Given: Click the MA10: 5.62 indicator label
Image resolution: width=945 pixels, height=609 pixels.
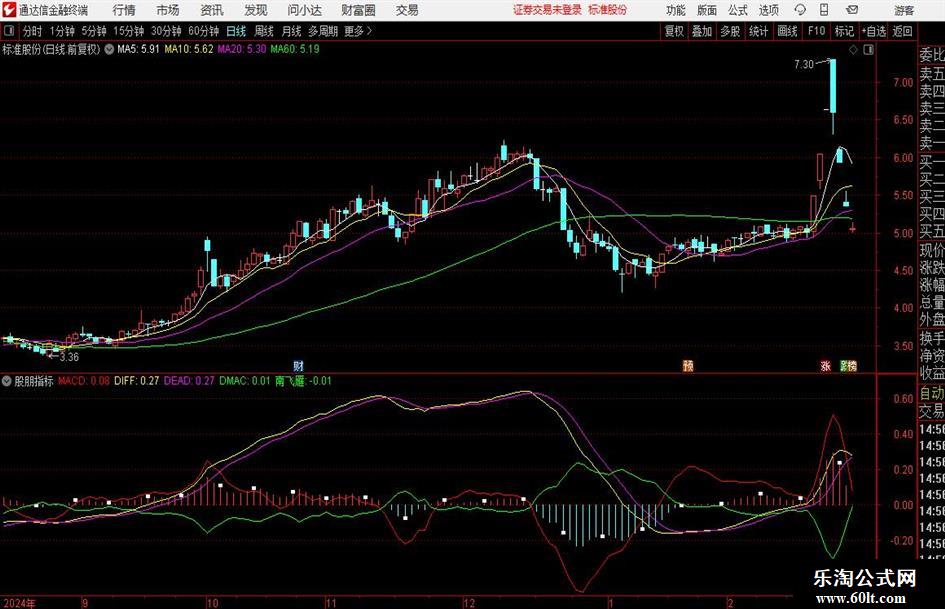Looking at the screenshot, I should (x=189, y=49).
